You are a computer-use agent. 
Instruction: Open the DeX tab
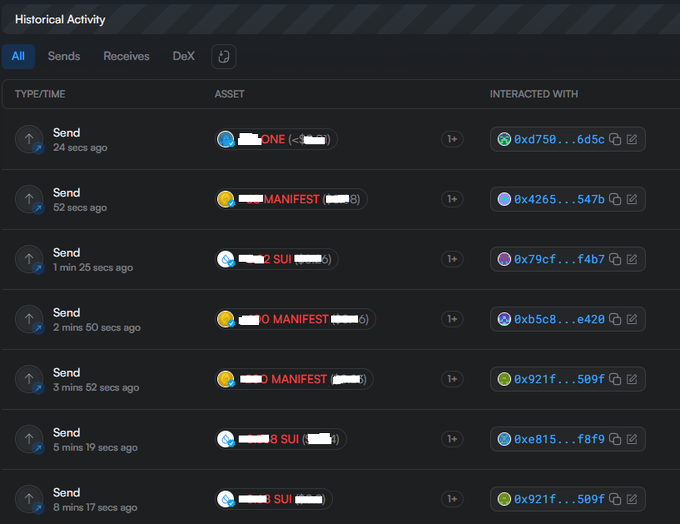183,56
